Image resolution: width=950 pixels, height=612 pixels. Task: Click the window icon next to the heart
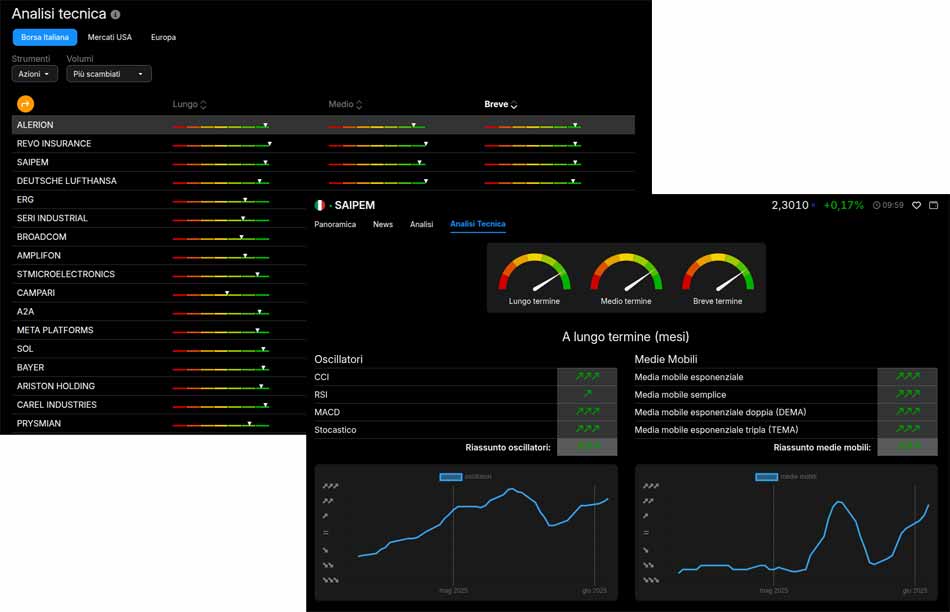tap(934, 205)
